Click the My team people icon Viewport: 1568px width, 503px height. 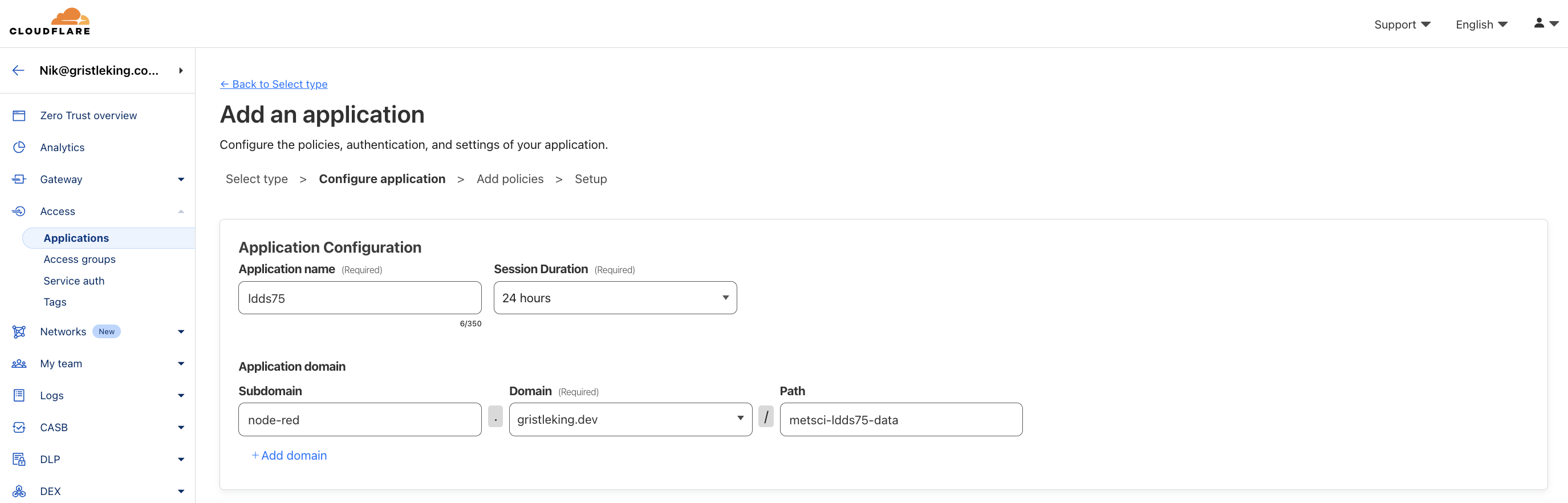[x=19, y=363]
